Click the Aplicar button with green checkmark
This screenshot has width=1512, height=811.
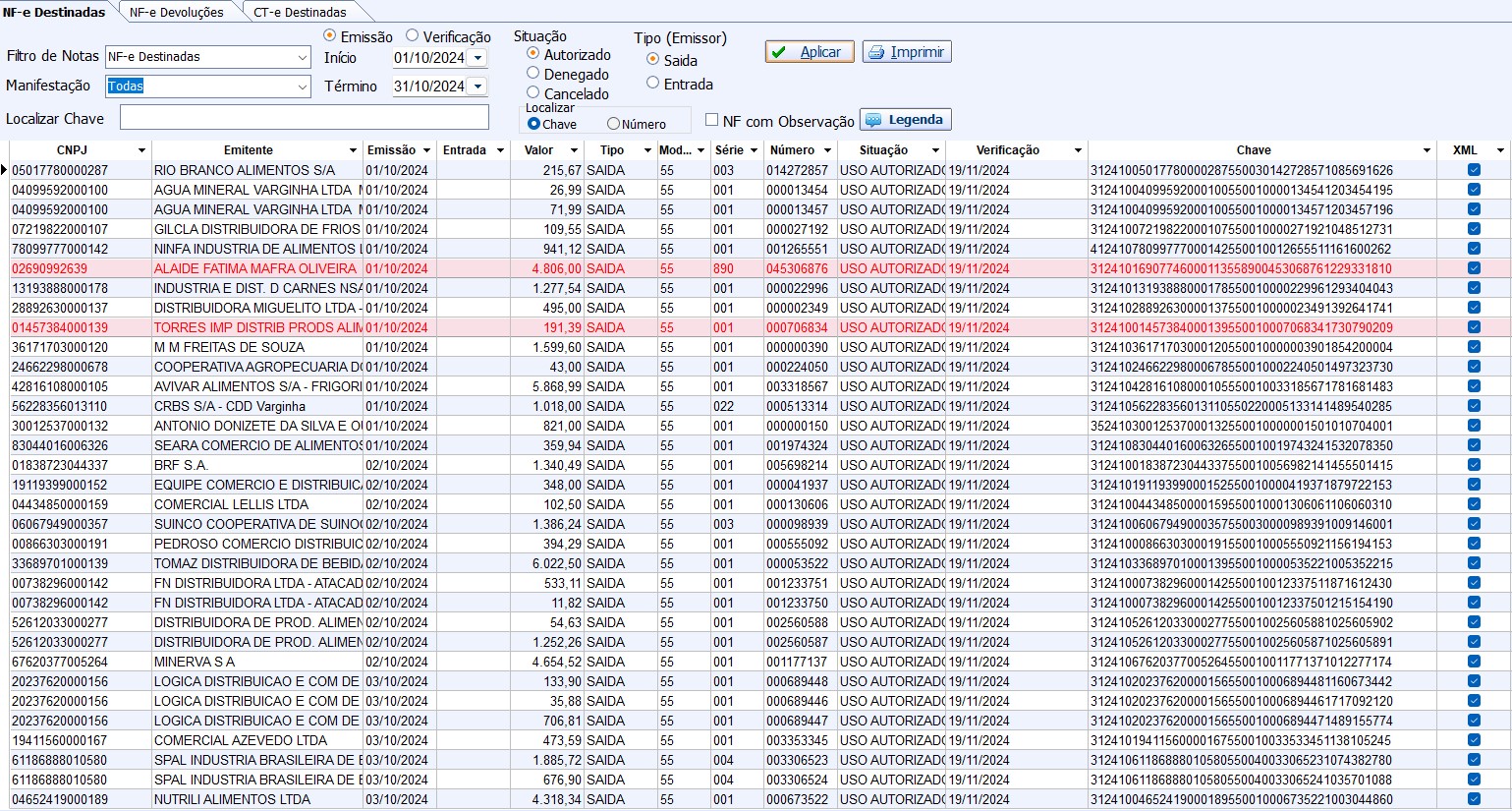click(x=809, y=52)
